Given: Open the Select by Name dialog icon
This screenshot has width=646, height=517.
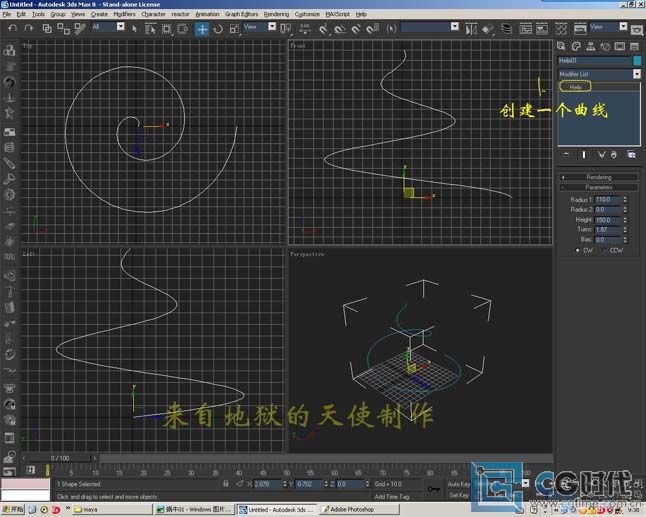Looking at the screenshot, I should 150,29.
